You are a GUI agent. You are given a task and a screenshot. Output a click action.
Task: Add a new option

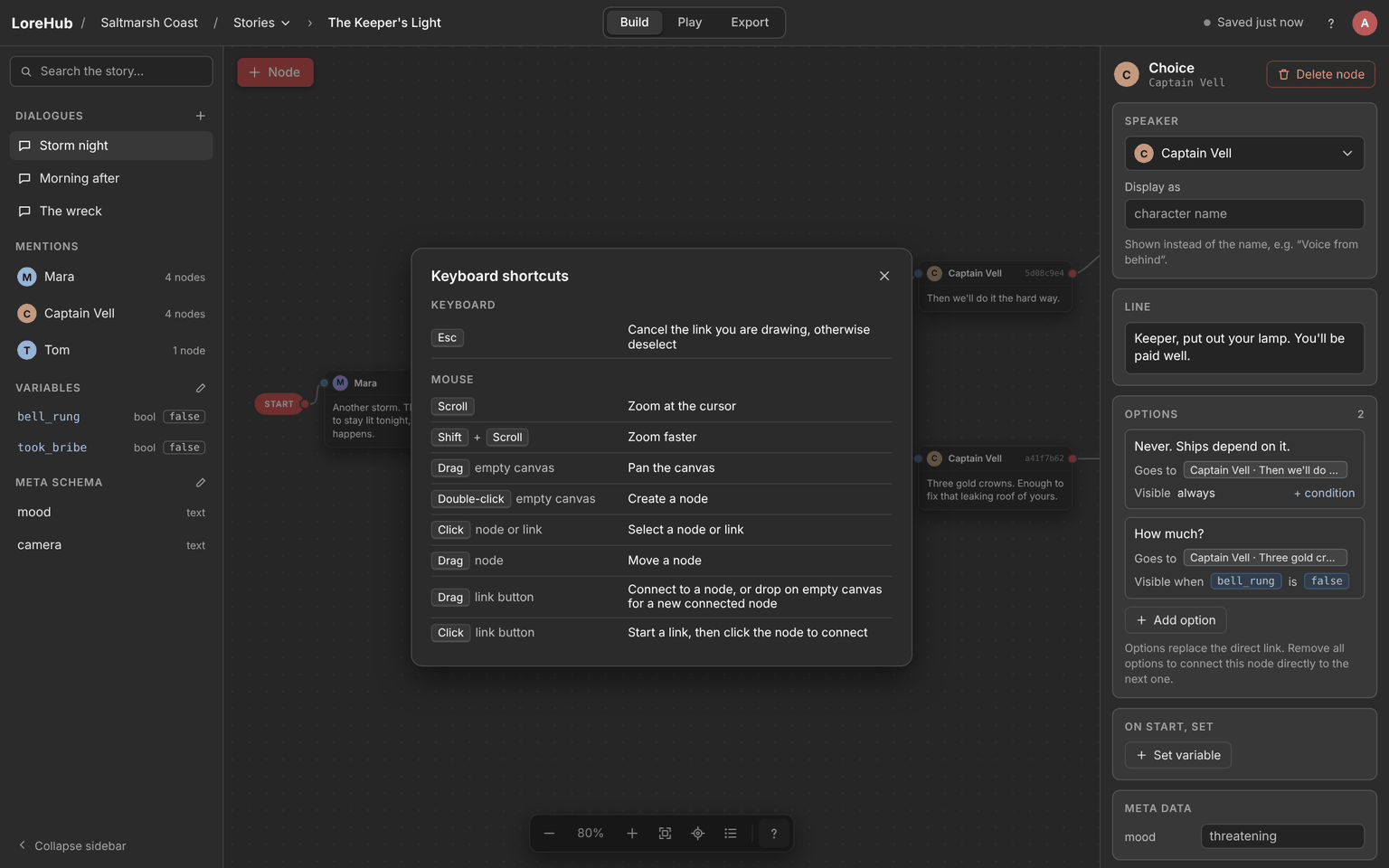[x=1176, y=620]
